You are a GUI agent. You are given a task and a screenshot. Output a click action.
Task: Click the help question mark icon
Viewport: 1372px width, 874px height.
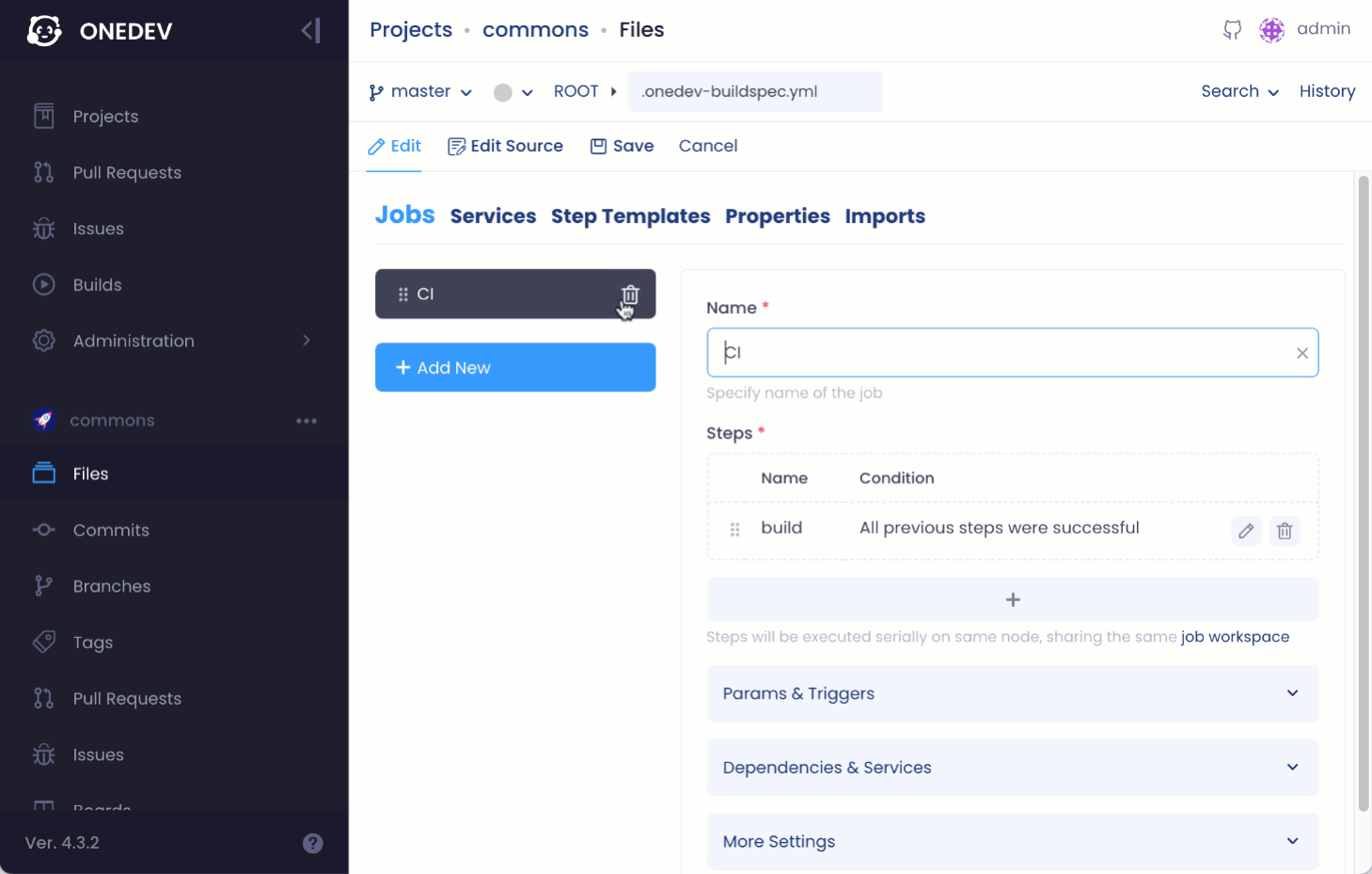(x=313, y=843)
